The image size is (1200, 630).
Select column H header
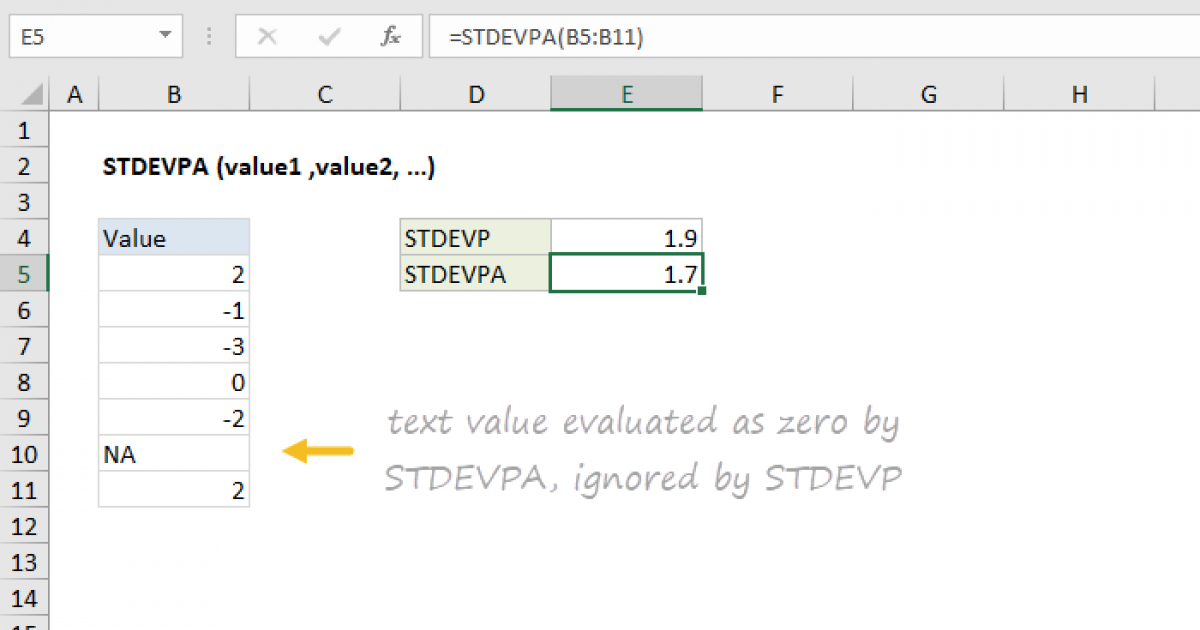pyautogui.click(x=1079, y=93)
